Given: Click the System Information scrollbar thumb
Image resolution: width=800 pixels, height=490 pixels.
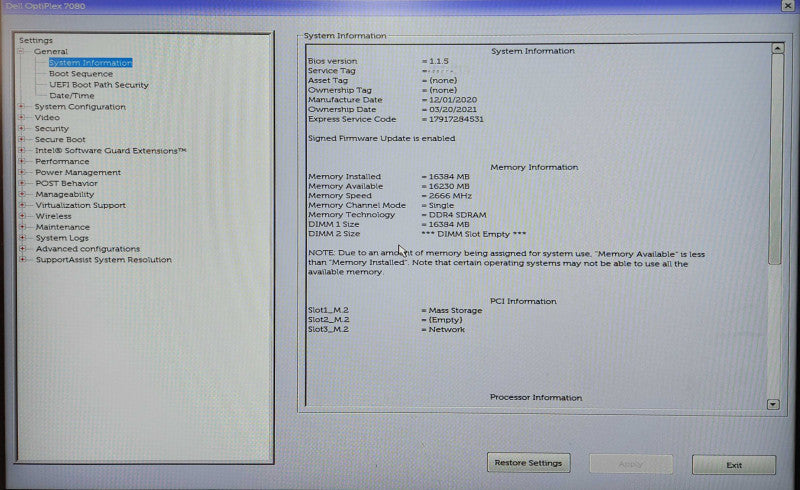Looking at the screenshot, I should tap(776, 159).
